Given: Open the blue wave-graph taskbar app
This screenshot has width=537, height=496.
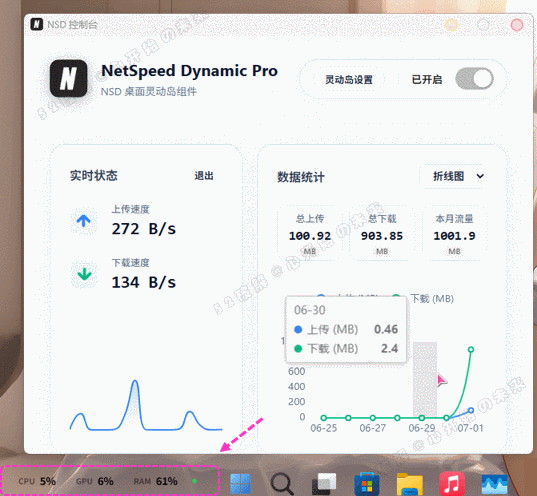Looking at the screenshot, I should 495,484.
